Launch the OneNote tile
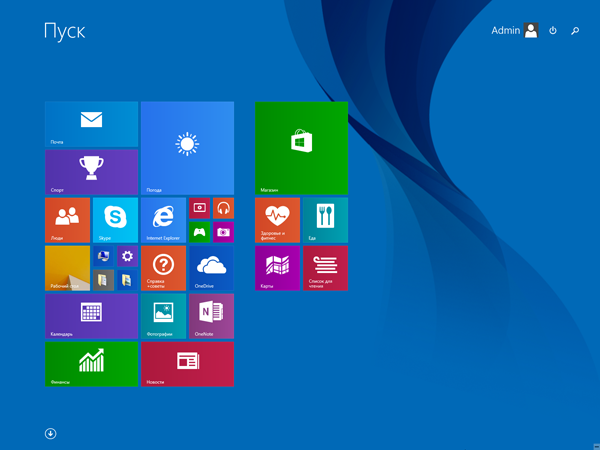 (x=212, y=316)
